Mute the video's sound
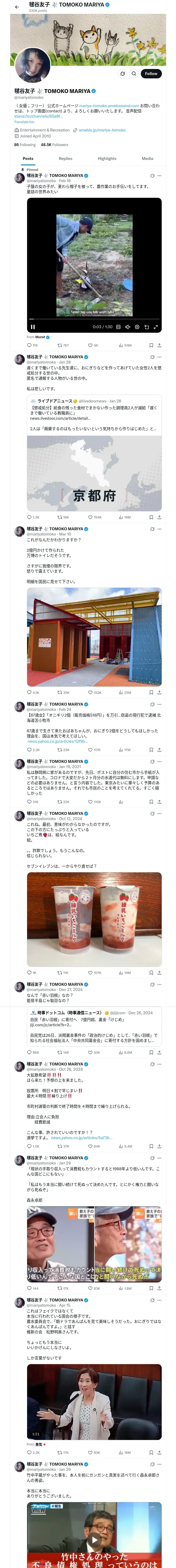Viewport: 176px width, 1568px height. pos(128,327)
